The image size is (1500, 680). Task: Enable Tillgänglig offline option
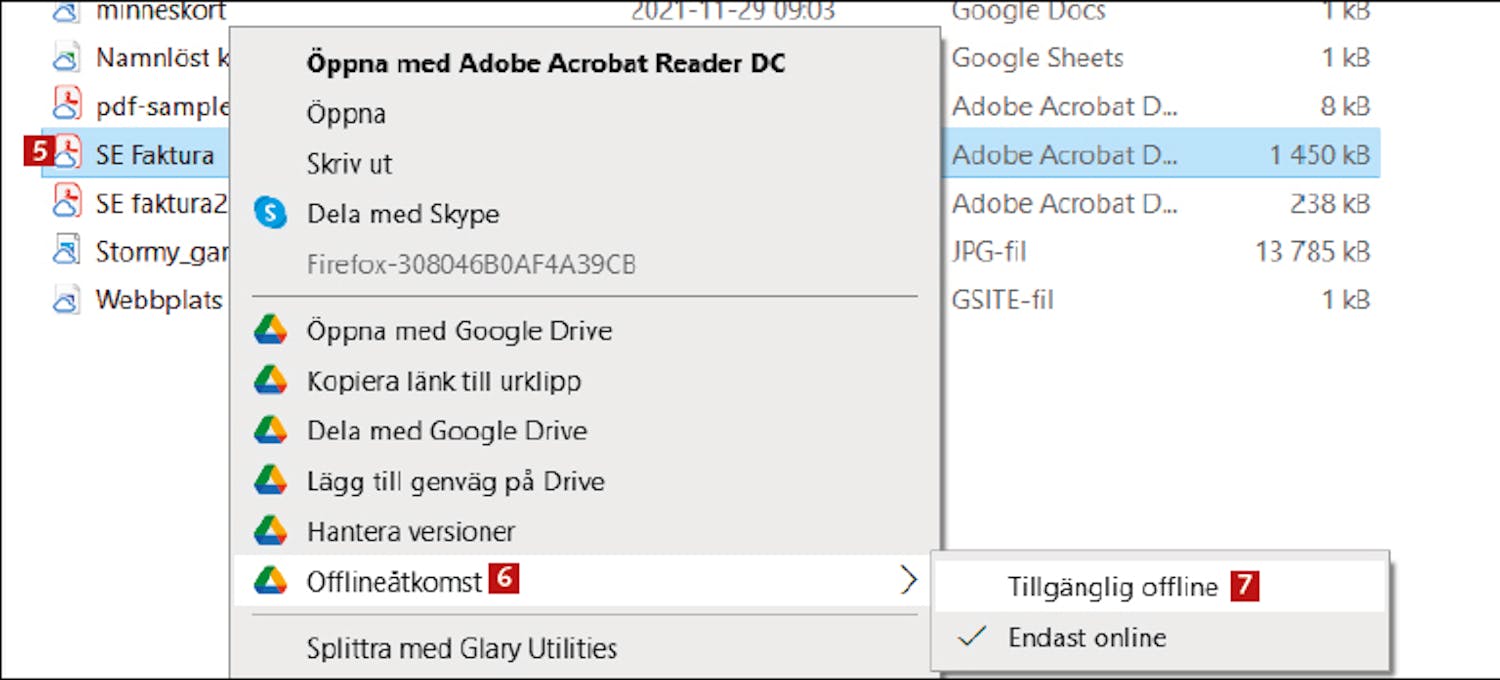click(x=1112, y=587)
